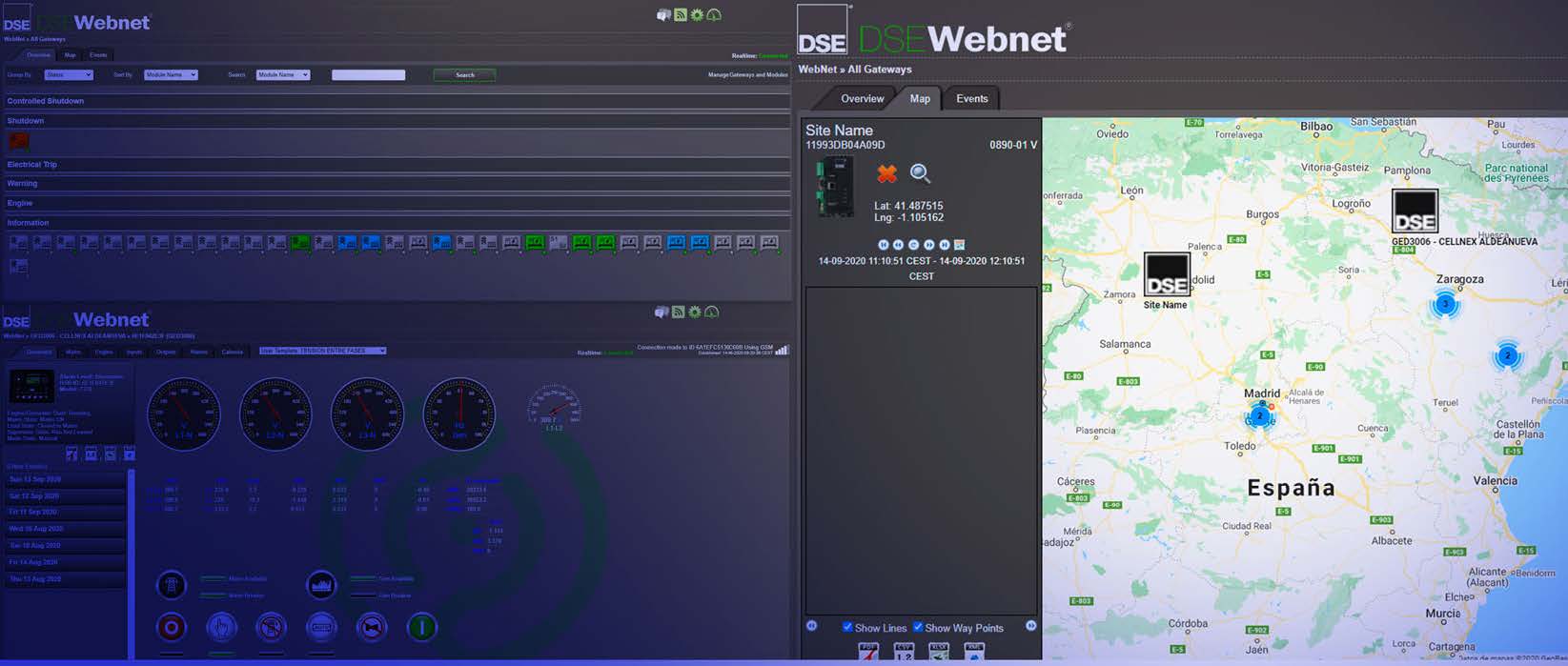Open the Group By dropdown in the top-left window

pos(69,74)
